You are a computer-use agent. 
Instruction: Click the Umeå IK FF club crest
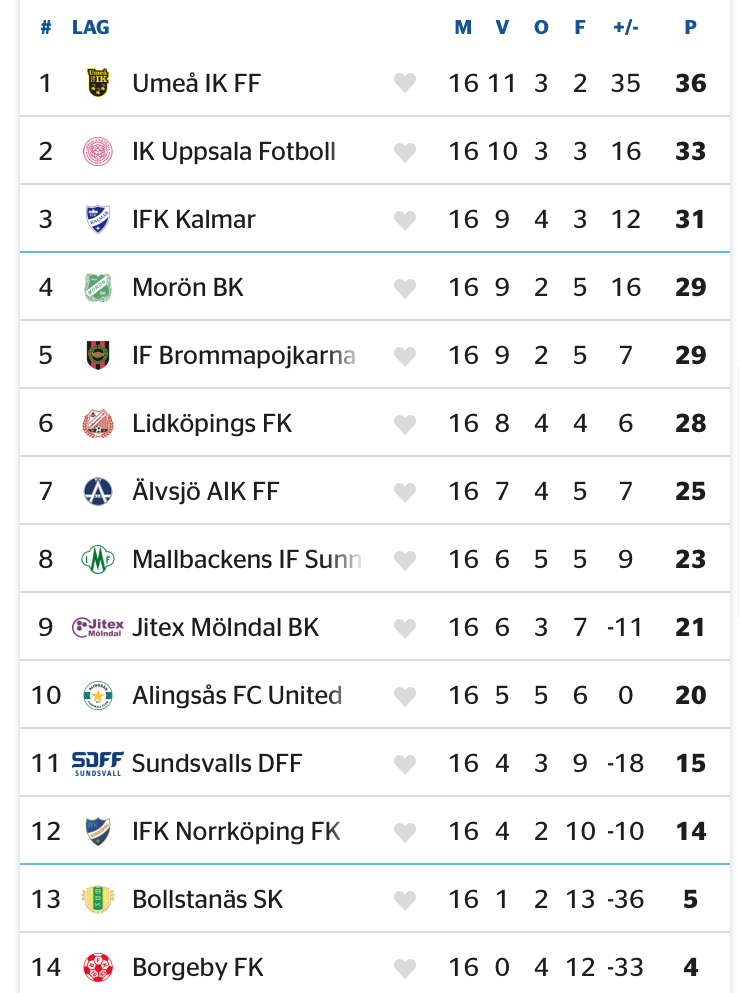[x=98, y=83]
